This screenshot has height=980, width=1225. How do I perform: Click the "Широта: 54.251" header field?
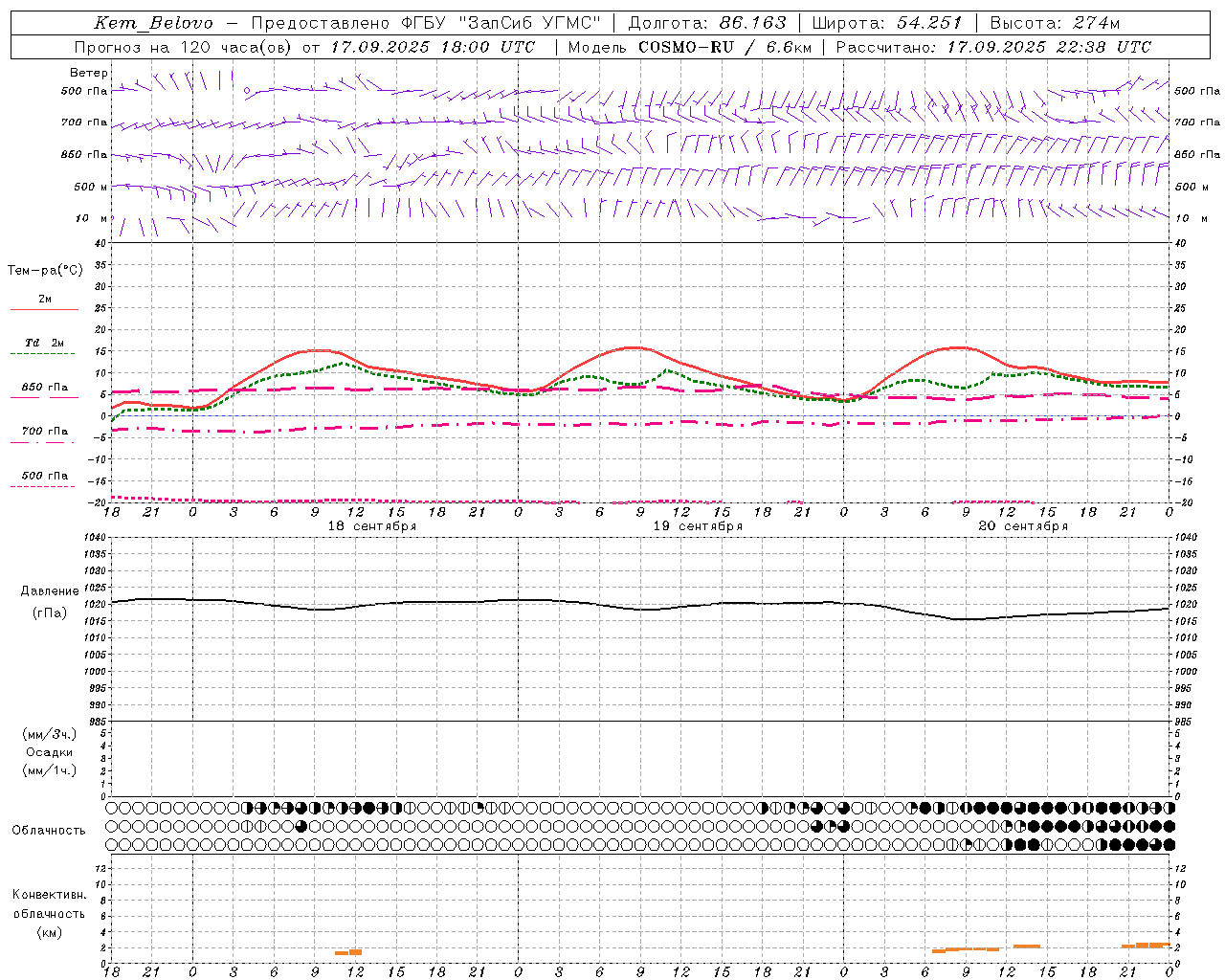886,23
